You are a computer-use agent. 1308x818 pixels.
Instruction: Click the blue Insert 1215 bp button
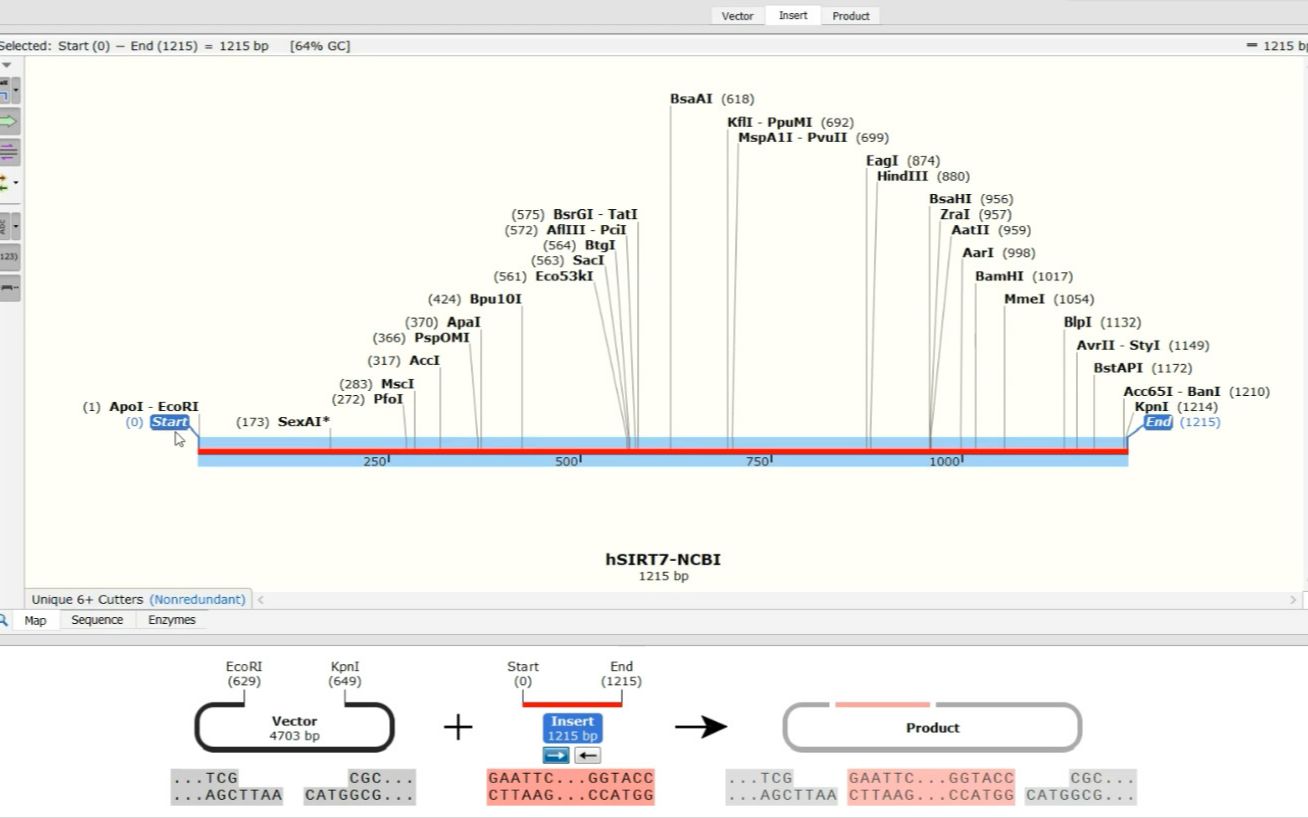572,728
